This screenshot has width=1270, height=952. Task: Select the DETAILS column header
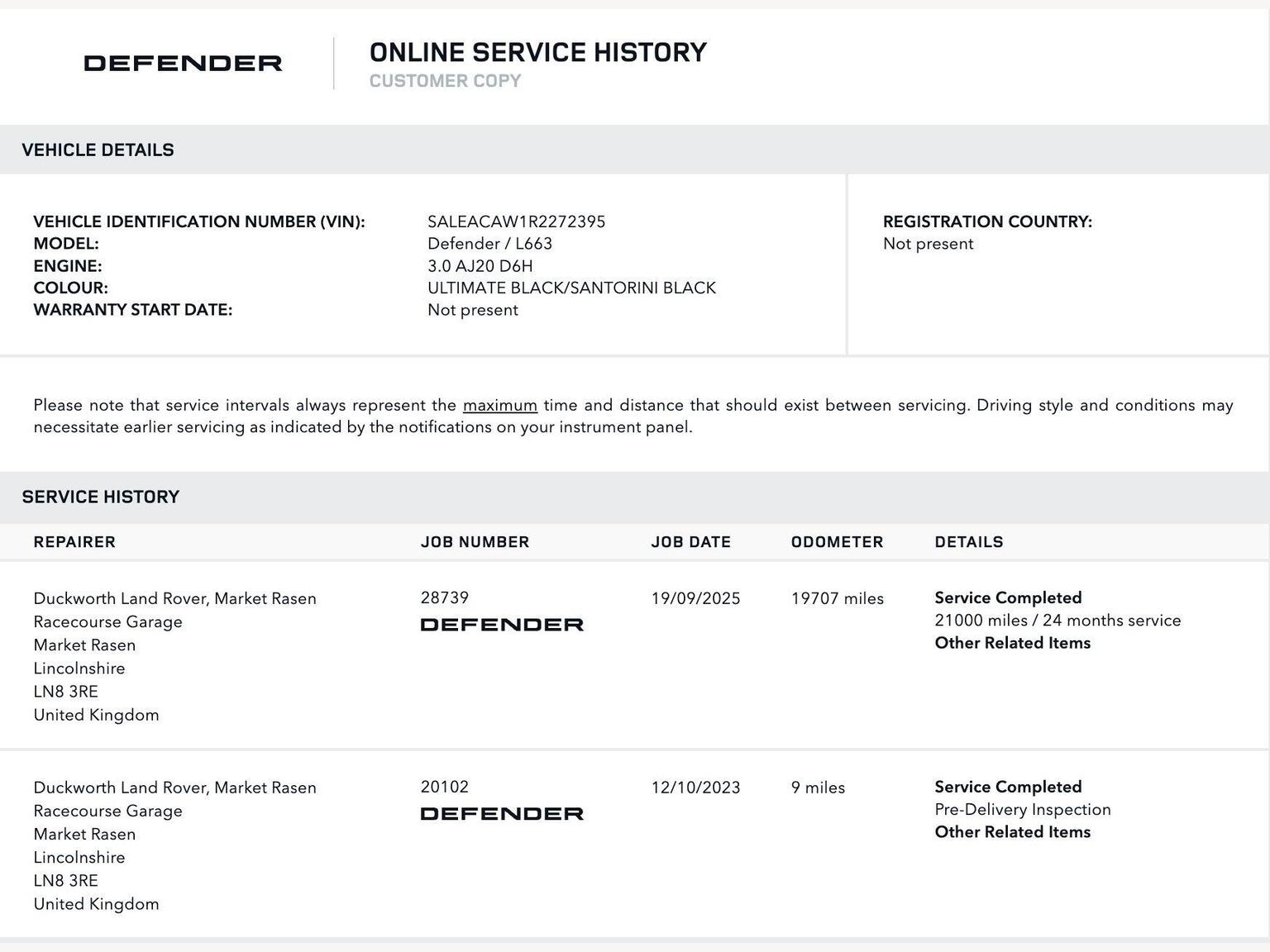(968, 542)
